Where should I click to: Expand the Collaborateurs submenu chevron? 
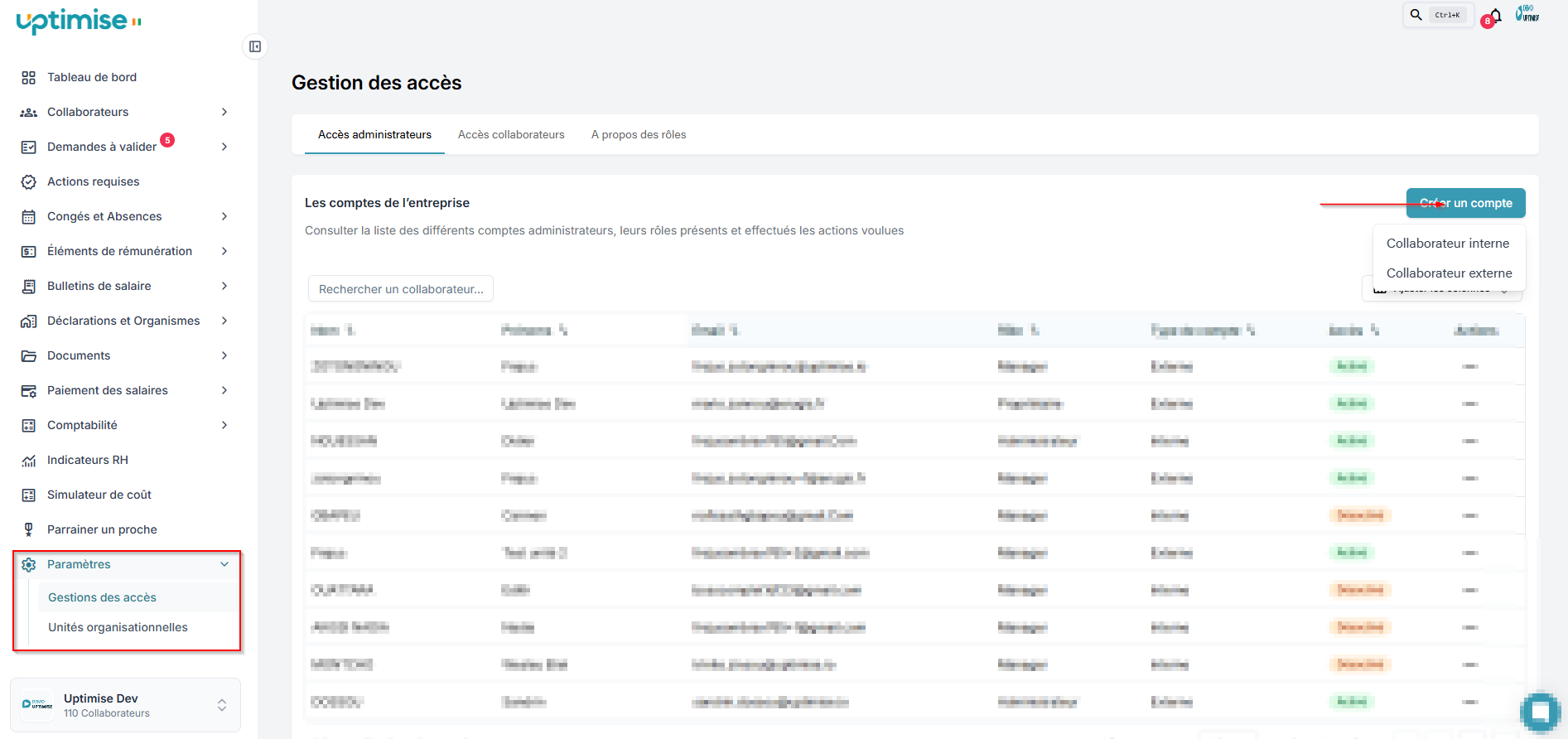[224, 112]
